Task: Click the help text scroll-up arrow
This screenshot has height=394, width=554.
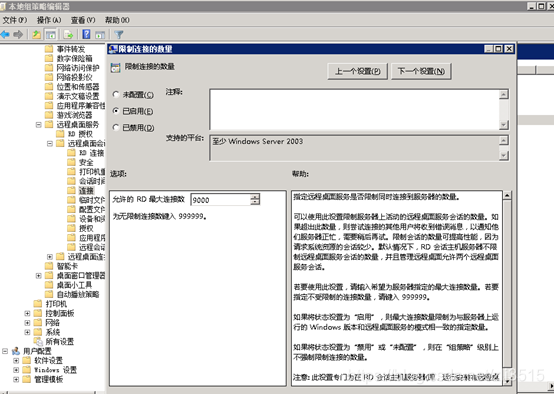Action: pos(507,195)
